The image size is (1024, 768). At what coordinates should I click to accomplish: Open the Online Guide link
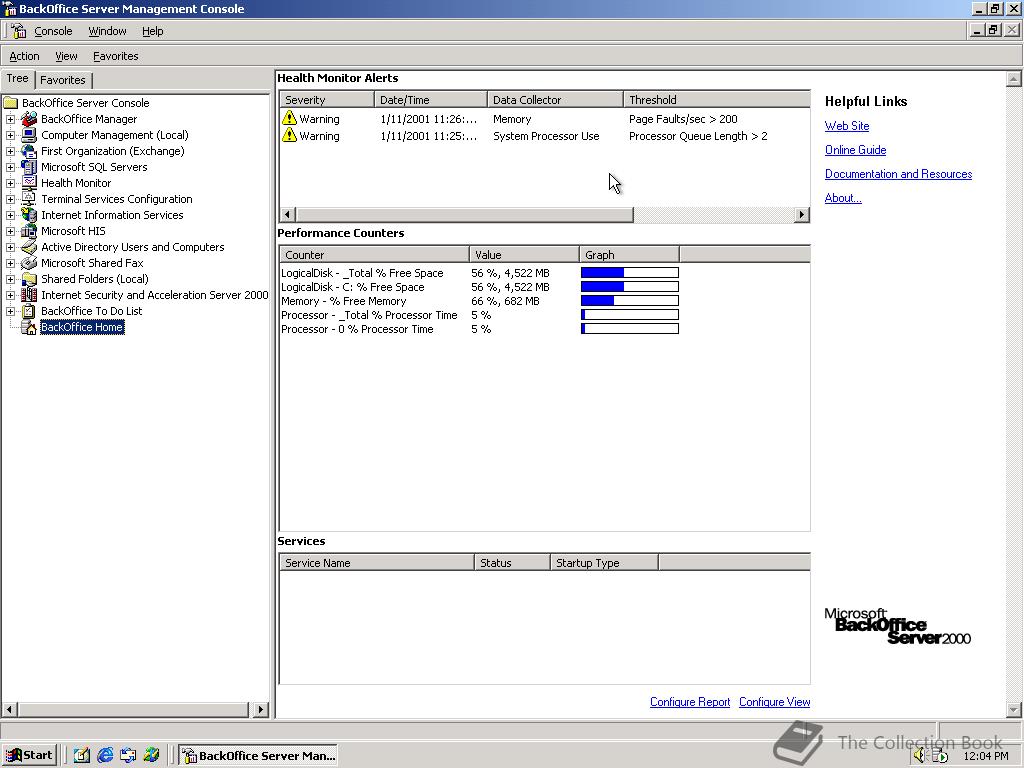(855, 150)
